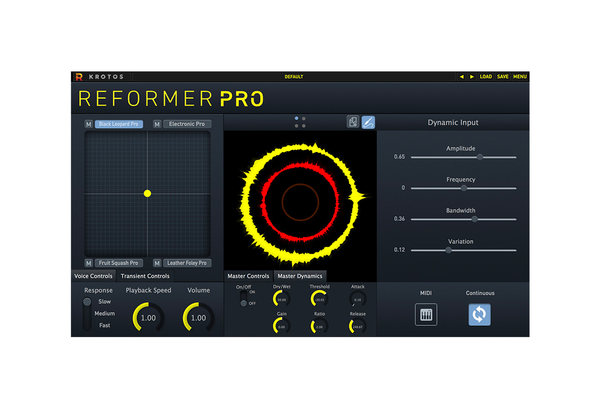Click the previous preset arrow

pos(461,76)
